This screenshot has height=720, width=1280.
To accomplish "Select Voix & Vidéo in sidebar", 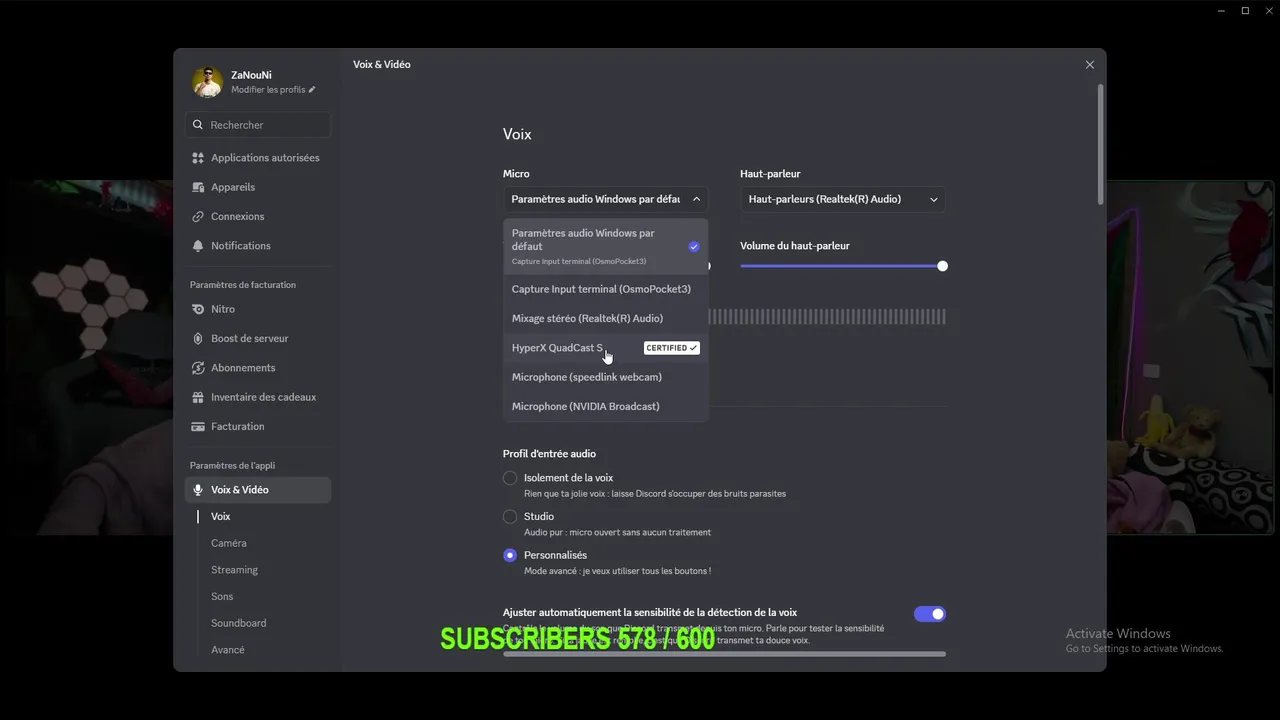I will pyautogui.click(x=258, y=490).
